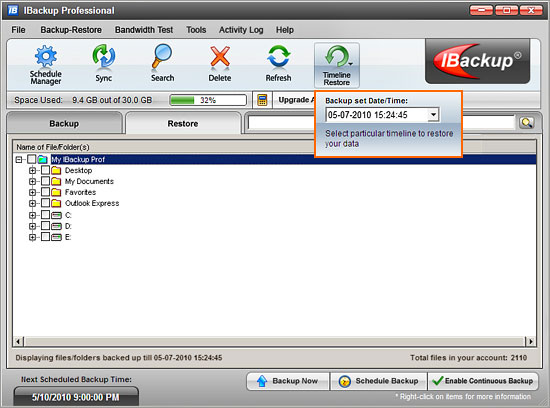Image resolution: width=550 pixels, height=408 pixels.
Task: Click the 32% space used progress bar
Action: [x=208, y=100]
